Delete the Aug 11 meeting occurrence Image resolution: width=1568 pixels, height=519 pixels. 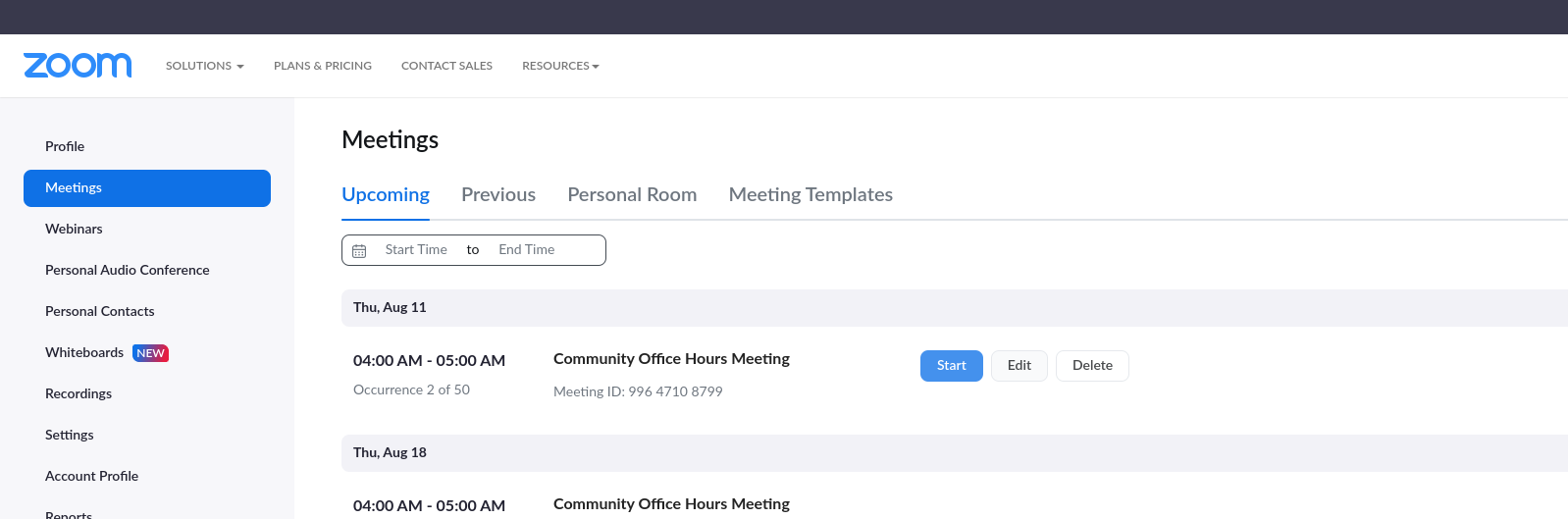1092,366
